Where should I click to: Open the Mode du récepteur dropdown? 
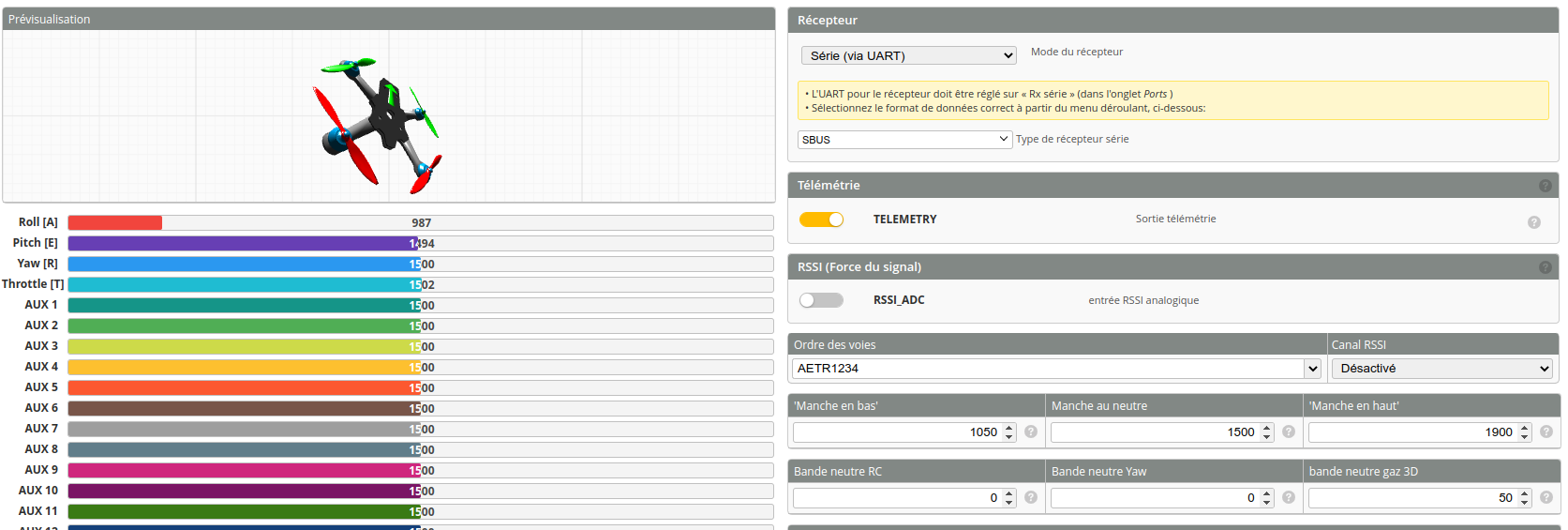tap(908, 55)
